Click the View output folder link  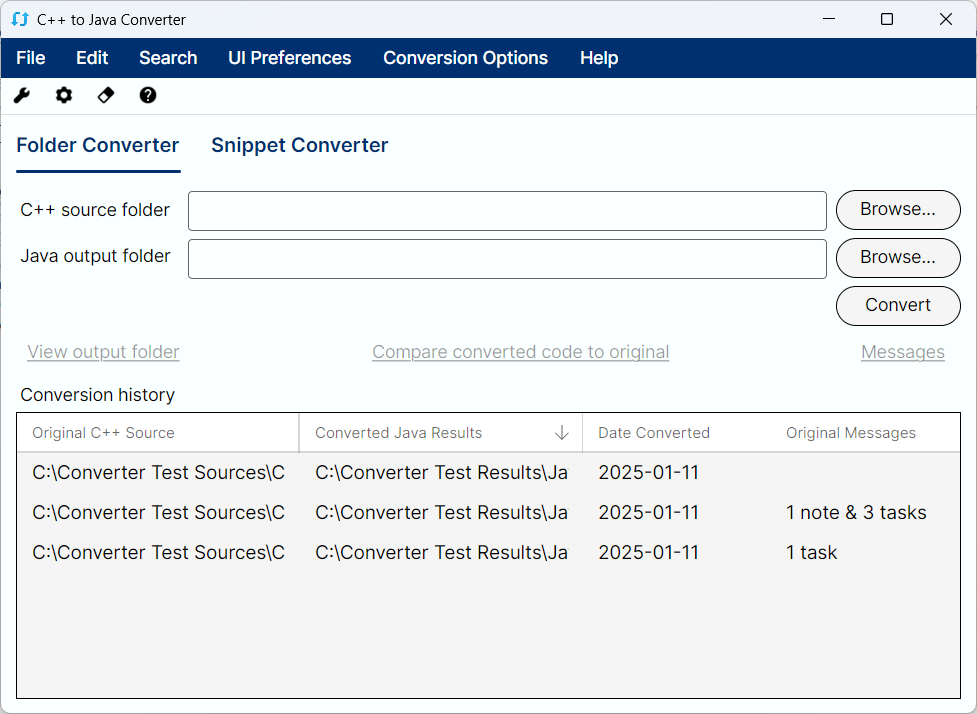103,352
